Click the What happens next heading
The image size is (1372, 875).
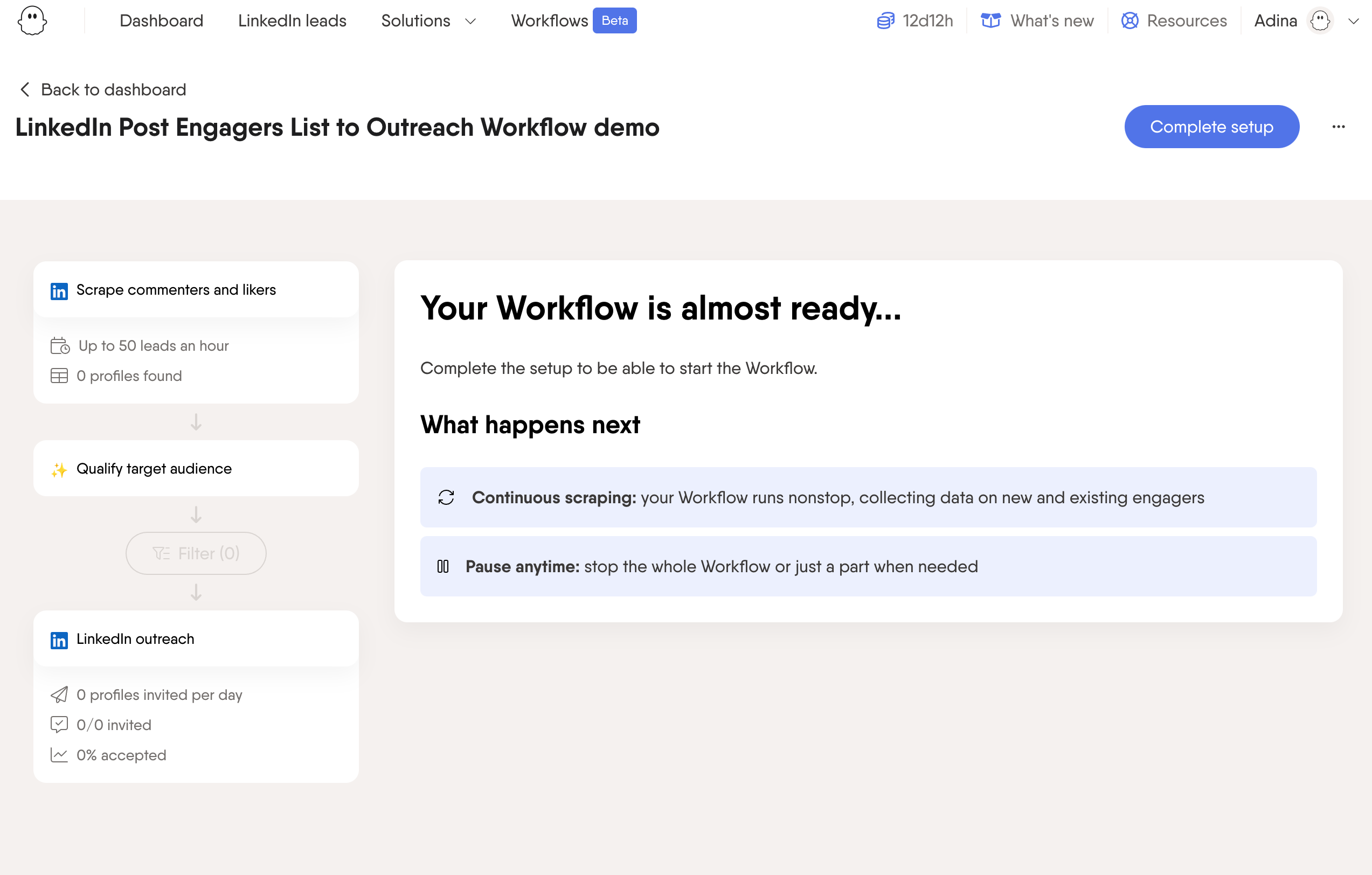530,425
